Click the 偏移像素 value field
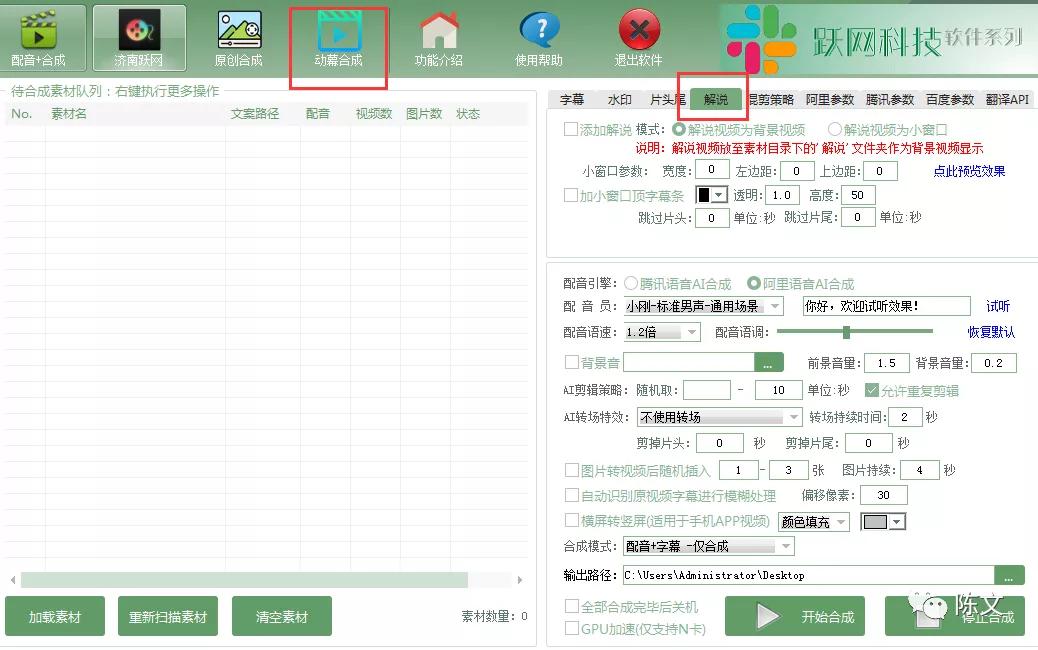 (x=883, y=495)
